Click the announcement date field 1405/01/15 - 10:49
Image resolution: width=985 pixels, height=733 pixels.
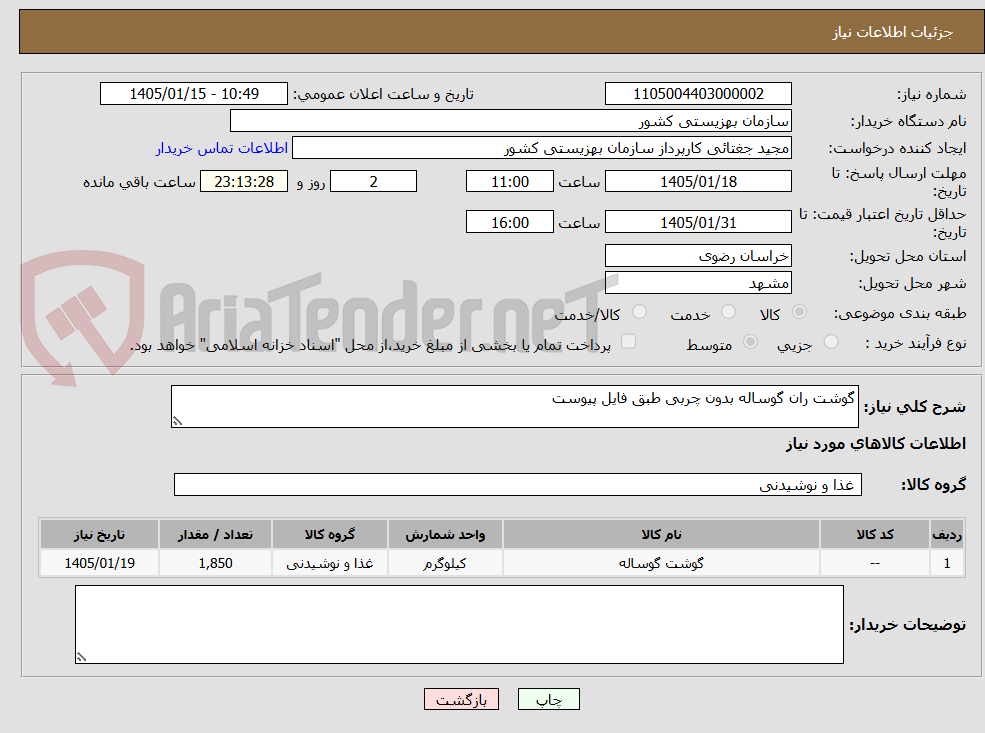pyautogui.click(x=193, y=94)
